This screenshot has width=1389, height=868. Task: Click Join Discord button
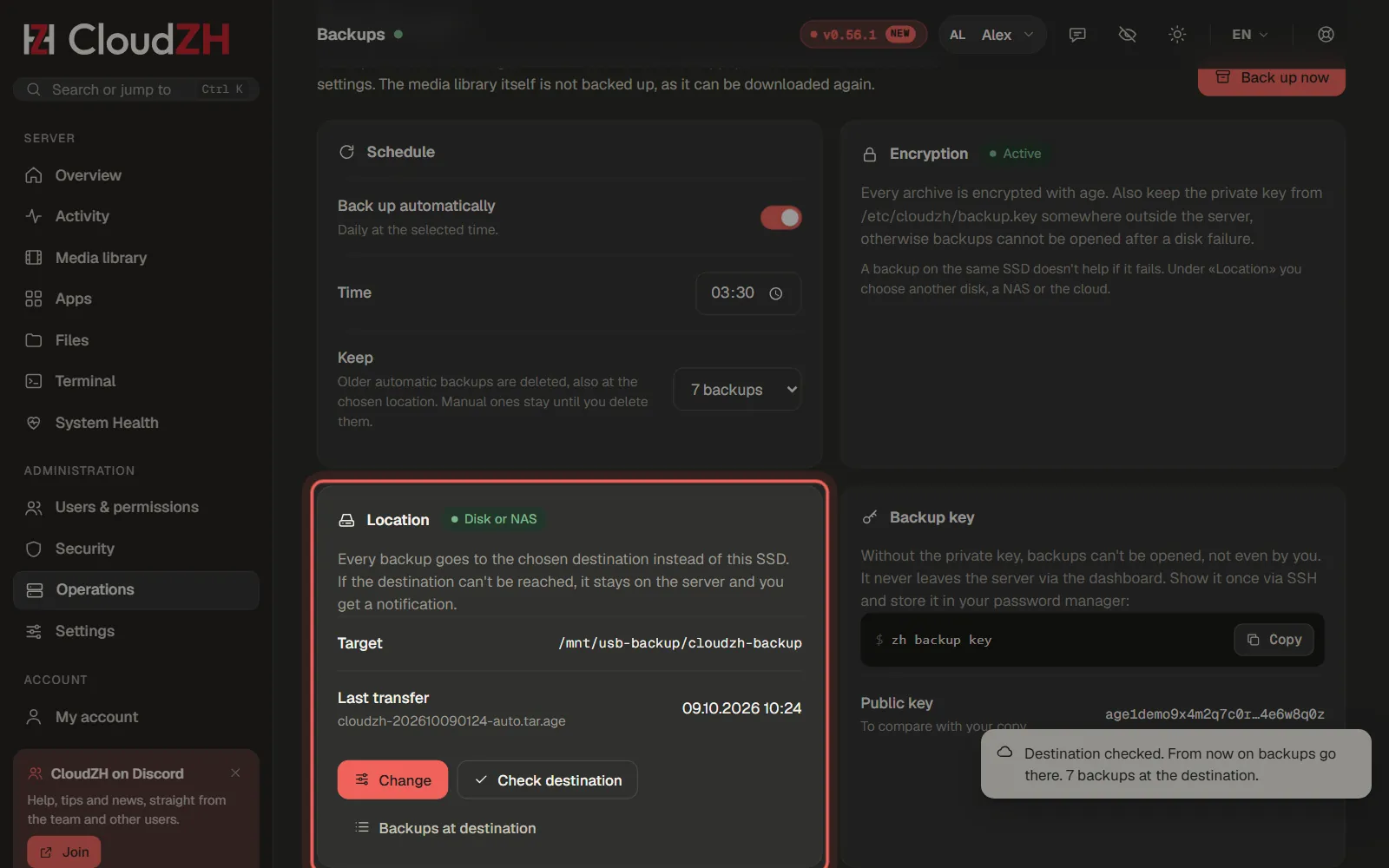point(64,852)
